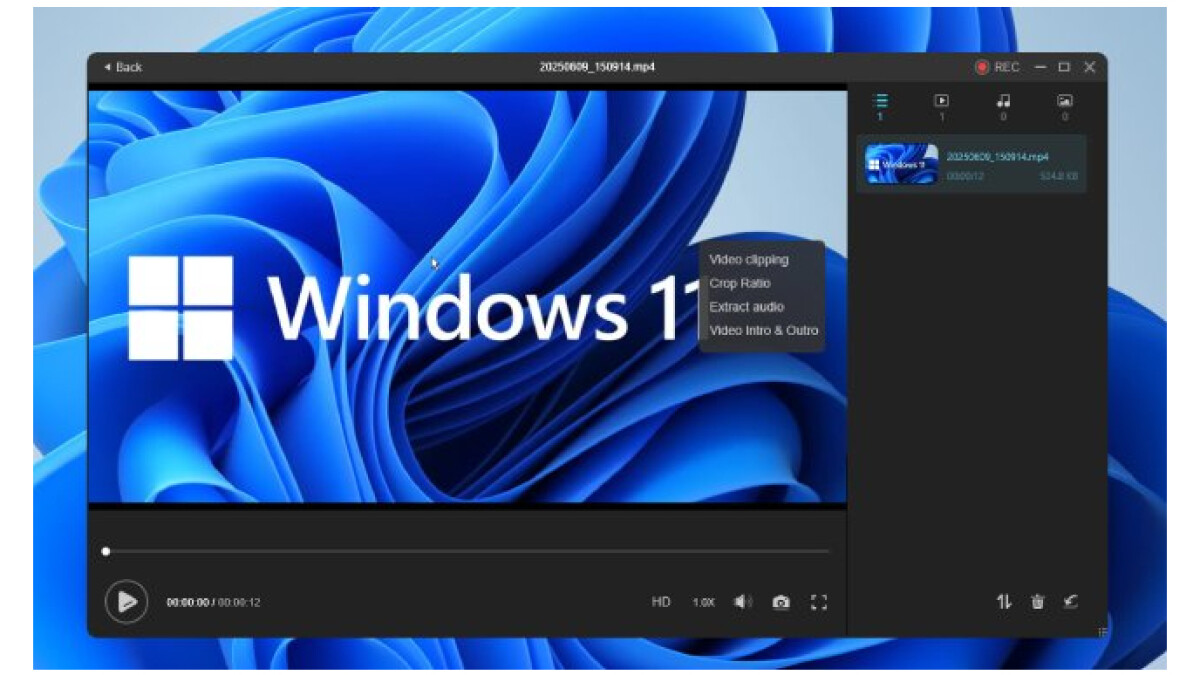Open the image files tab
Viewport: 1200px width, 675px height.
(1065, 101)
